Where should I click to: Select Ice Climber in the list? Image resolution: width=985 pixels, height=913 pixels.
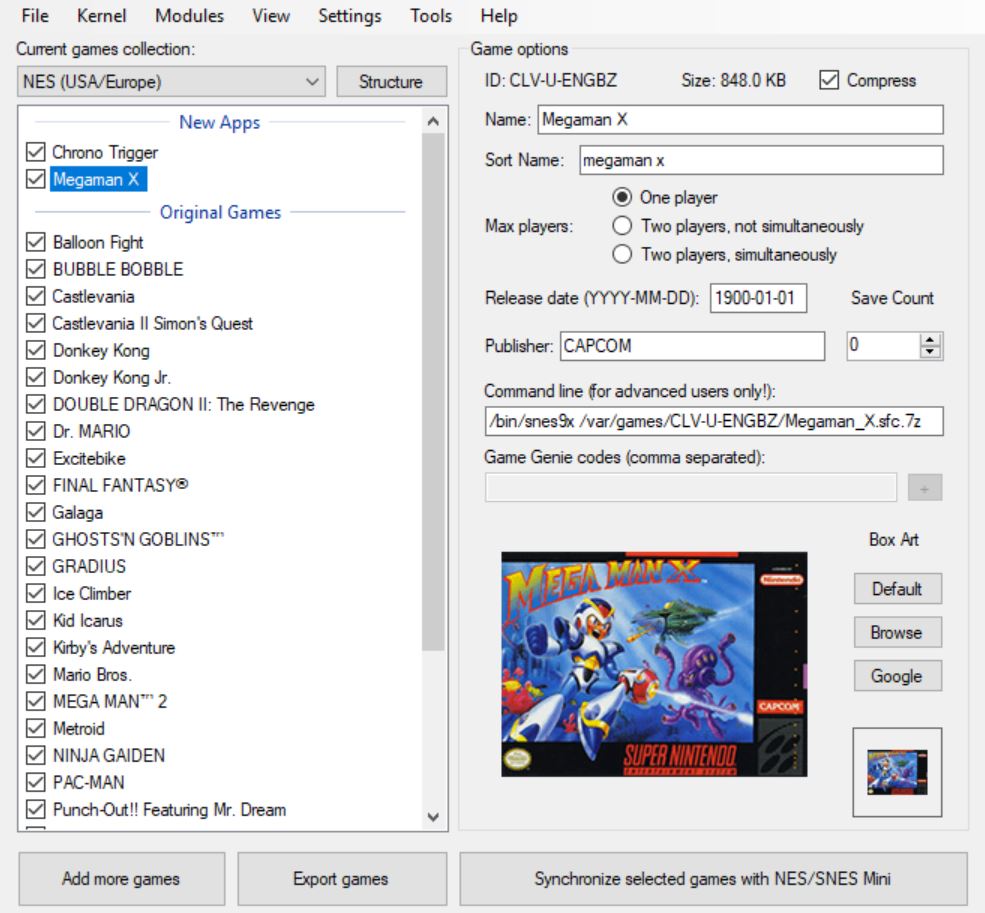(x=92, y=593)
